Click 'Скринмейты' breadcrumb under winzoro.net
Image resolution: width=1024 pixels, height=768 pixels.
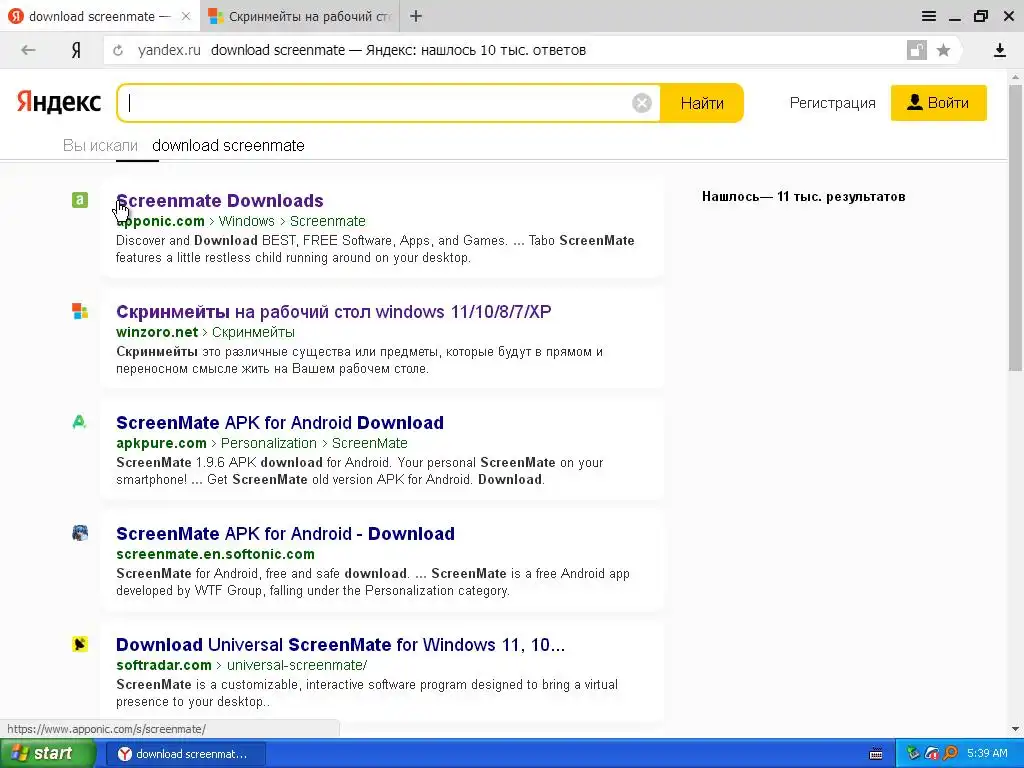click(253, 332)
